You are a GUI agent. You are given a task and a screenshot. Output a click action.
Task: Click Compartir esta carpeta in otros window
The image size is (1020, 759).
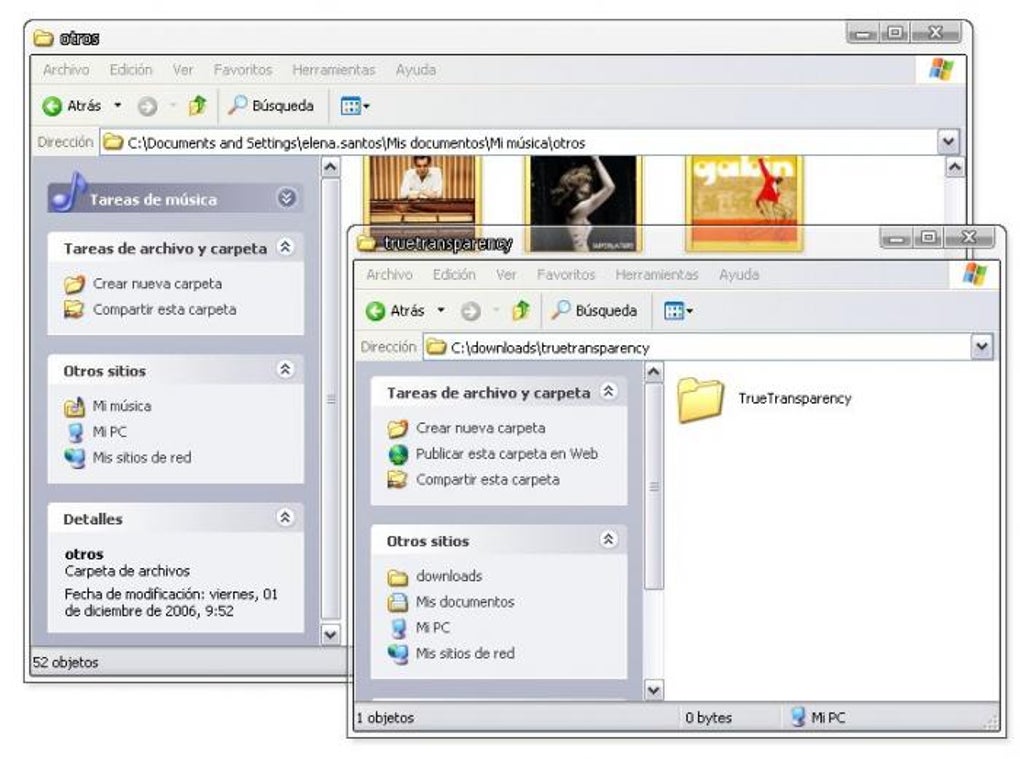165,310
